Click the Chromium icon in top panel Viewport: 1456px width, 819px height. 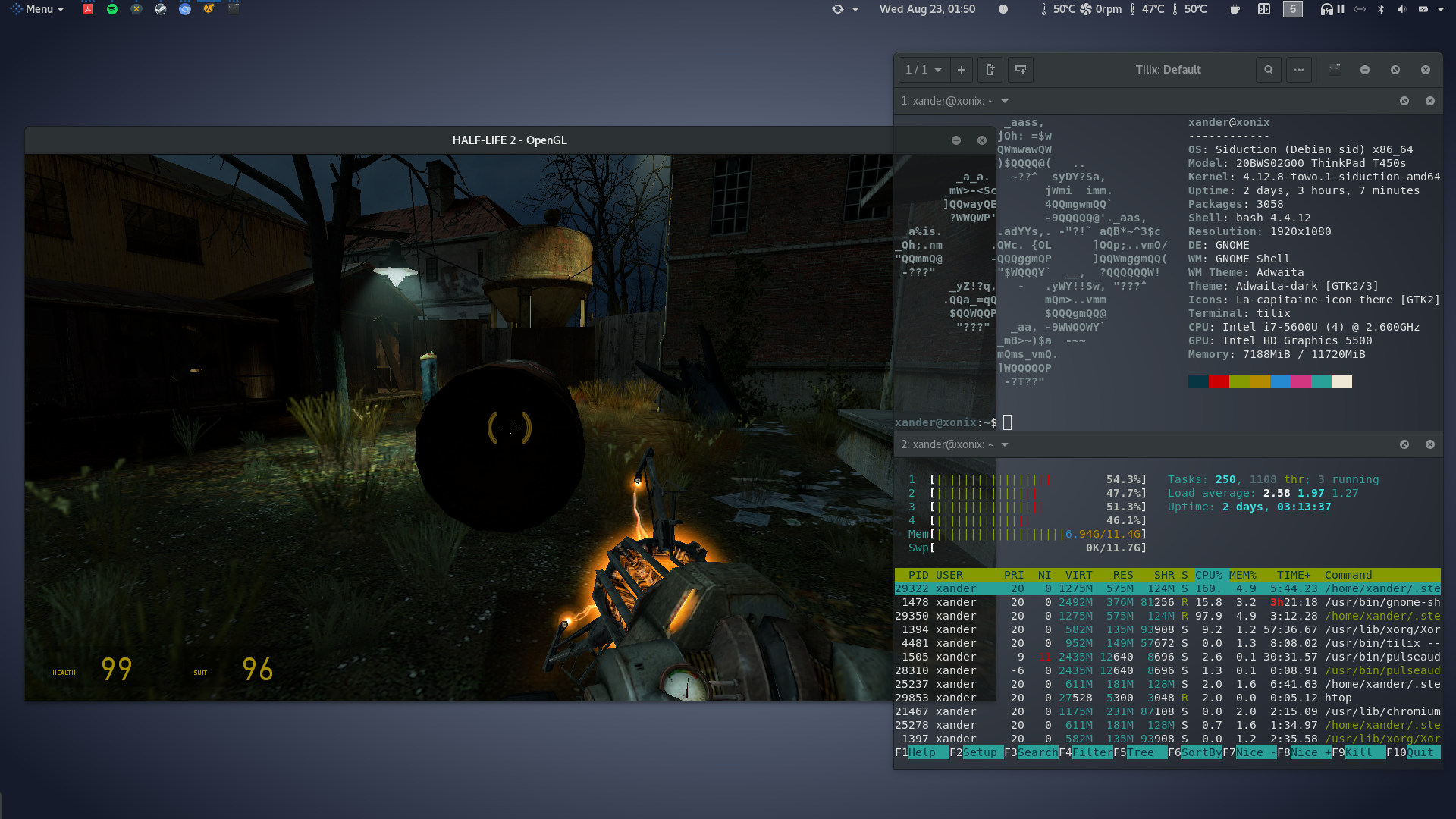(185, 9)
